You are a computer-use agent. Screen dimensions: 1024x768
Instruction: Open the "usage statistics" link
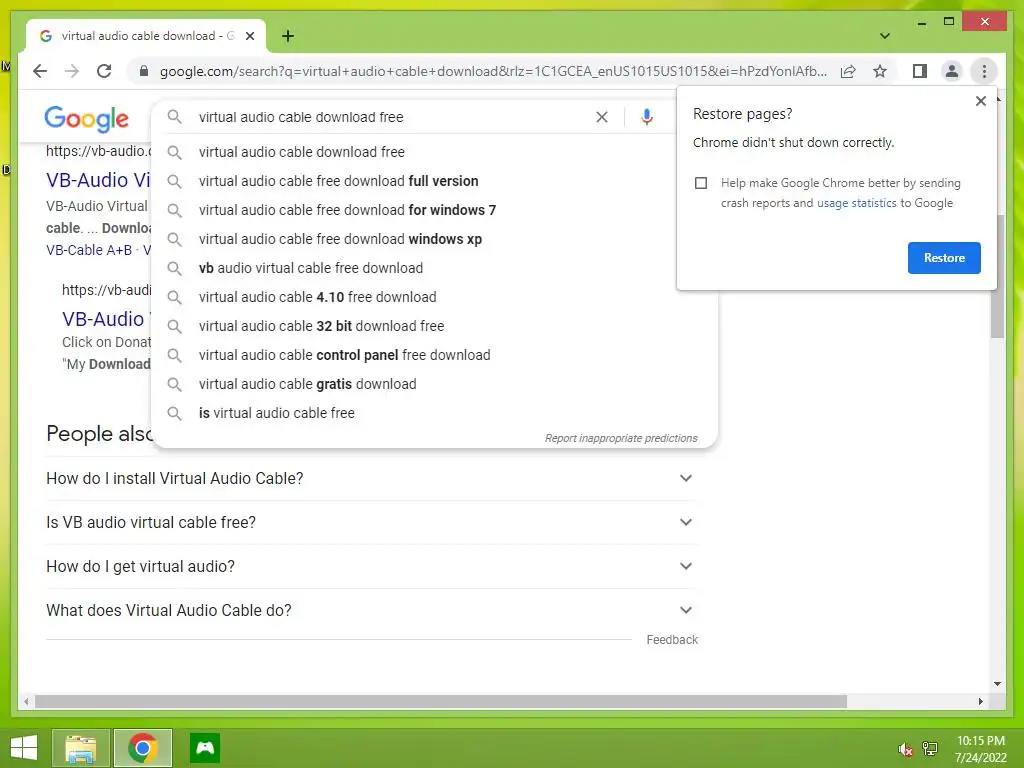(x=856, y=203)
